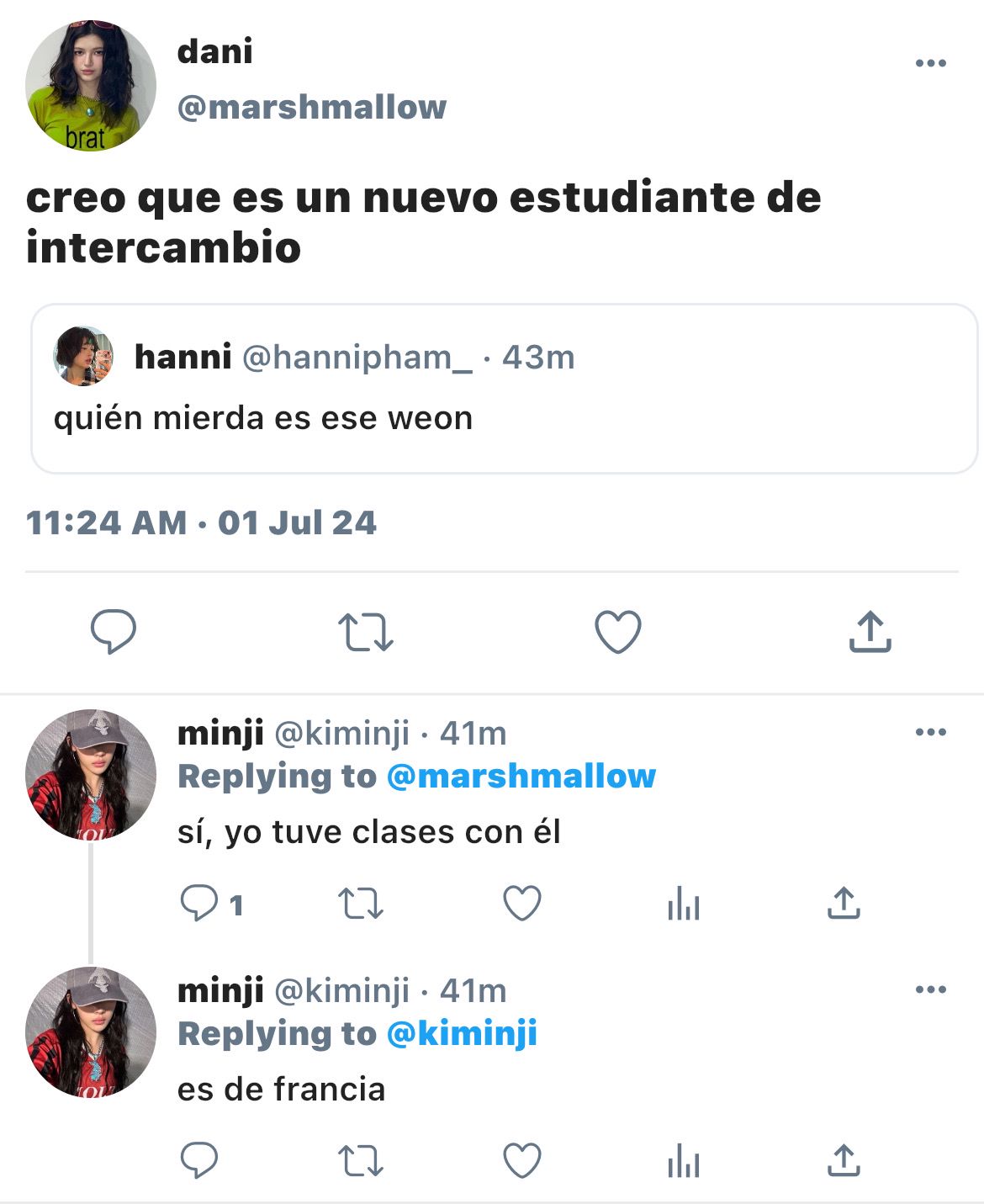Open the @kiminji mention in reply
This screenshot has width=984, height=1204.
pos(462,1033)
